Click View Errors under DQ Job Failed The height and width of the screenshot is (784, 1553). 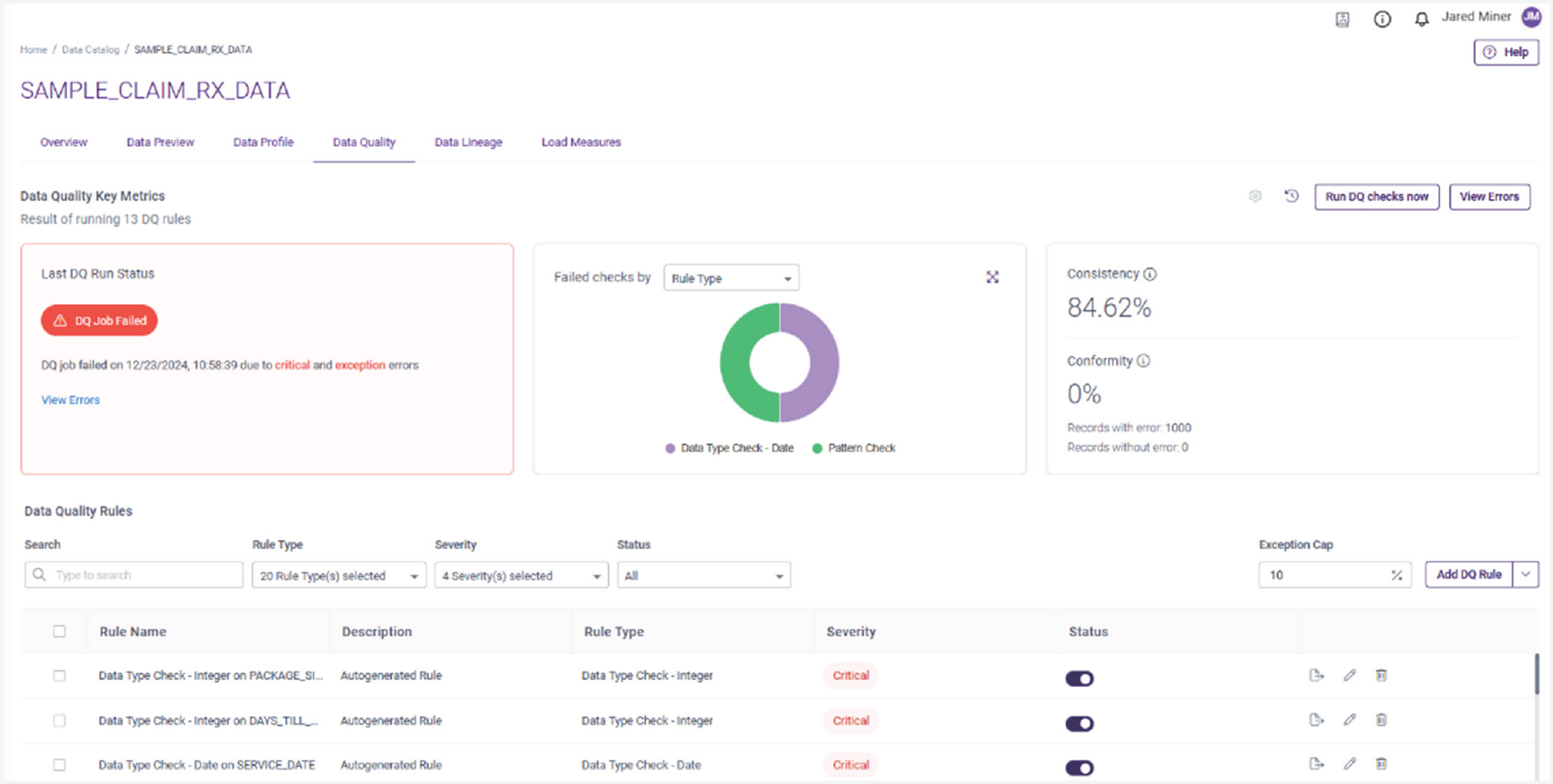(x=70, y=400)
